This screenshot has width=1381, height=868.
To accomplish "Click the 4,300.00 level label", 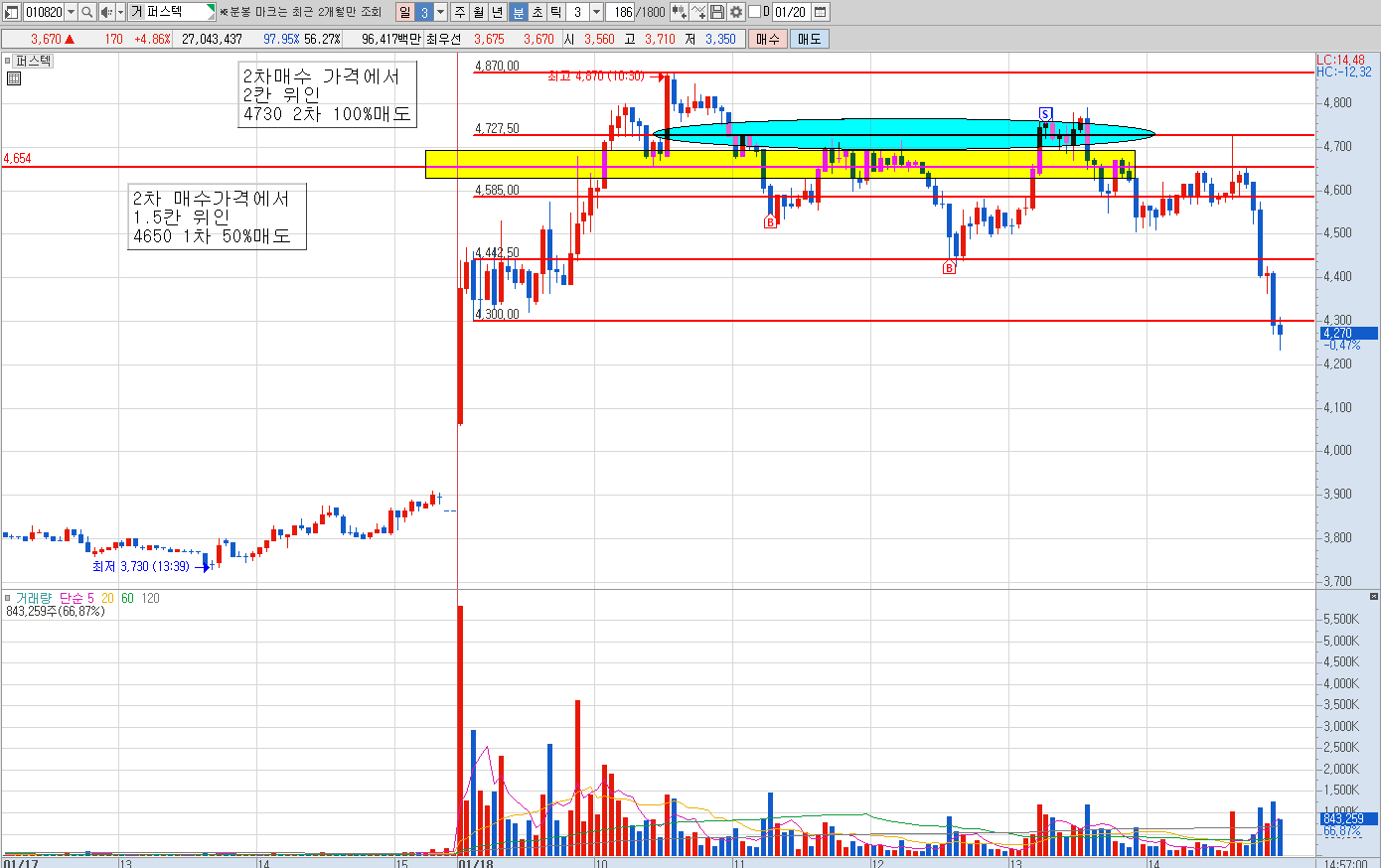I will pyautogui.click(x=497, y=314).
